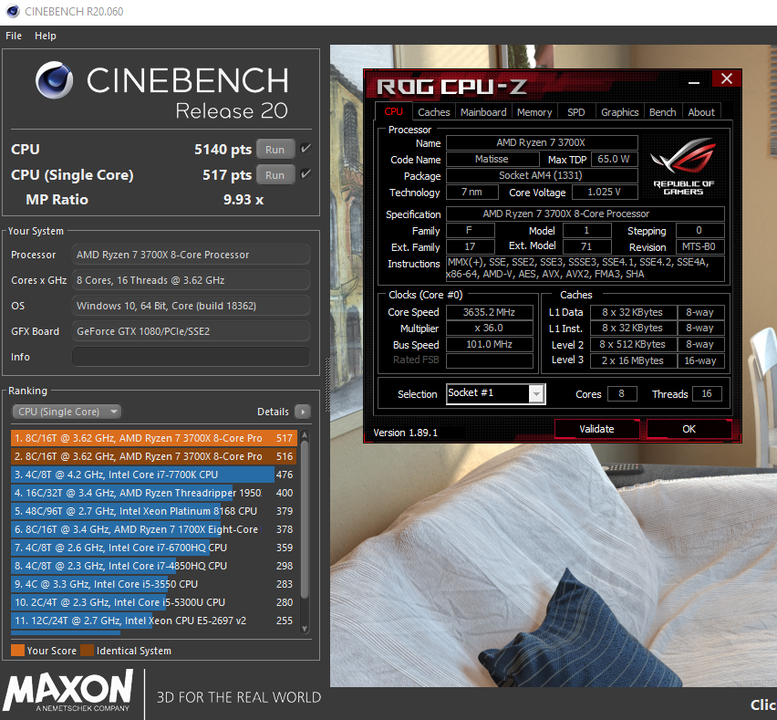Viewport: 777px width, 720px height.
Task: Open the File menu
Action: (x=13, y=36)
